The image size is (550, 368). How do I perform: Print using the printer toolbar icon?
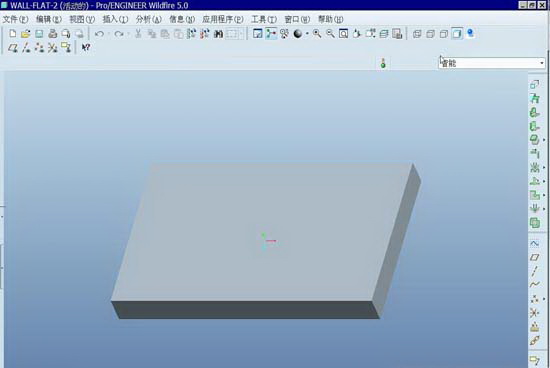click(53, 34)
